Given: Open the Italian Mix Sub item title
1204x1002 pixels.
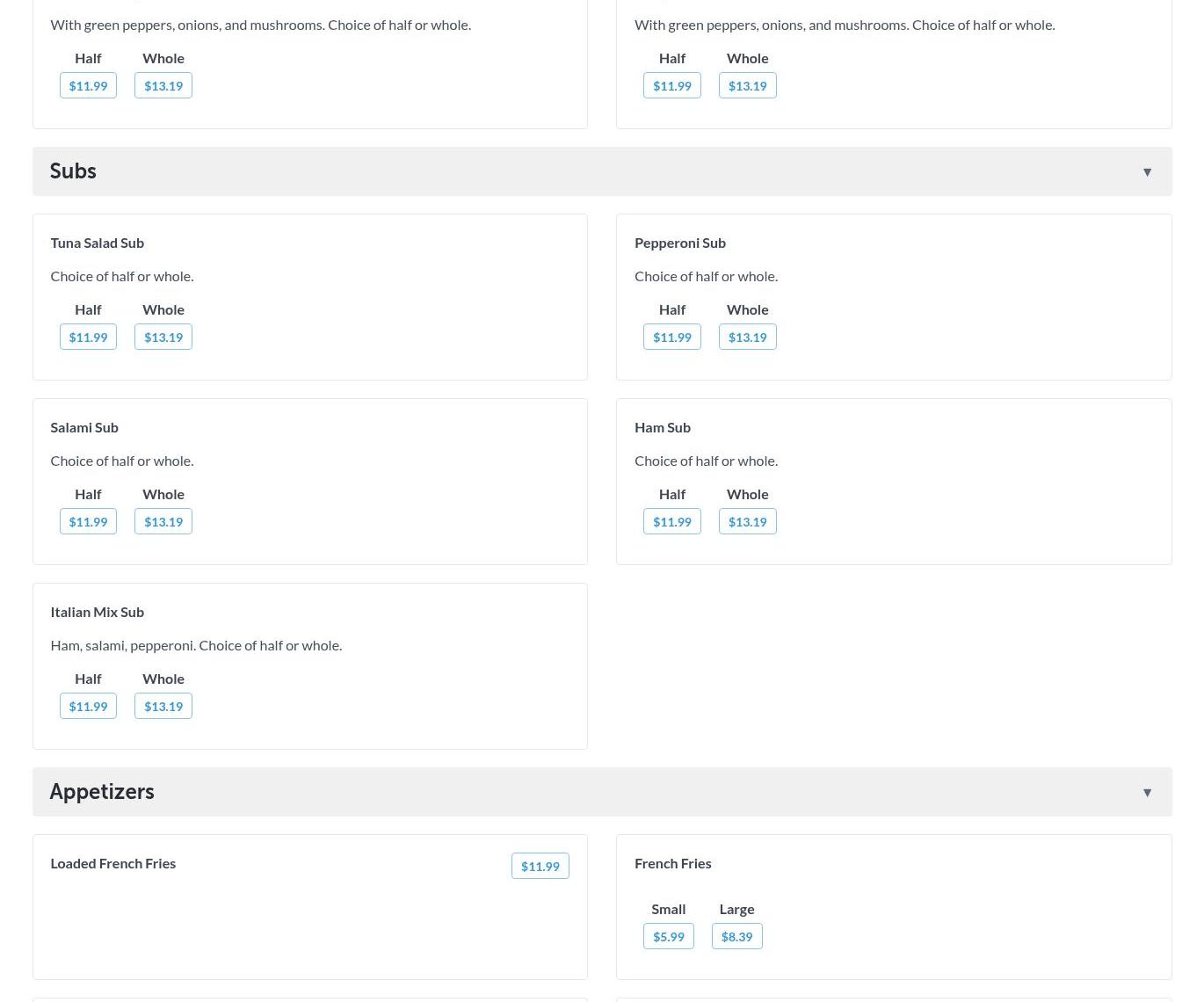Looking at the screenshot, I should point(97,612).
